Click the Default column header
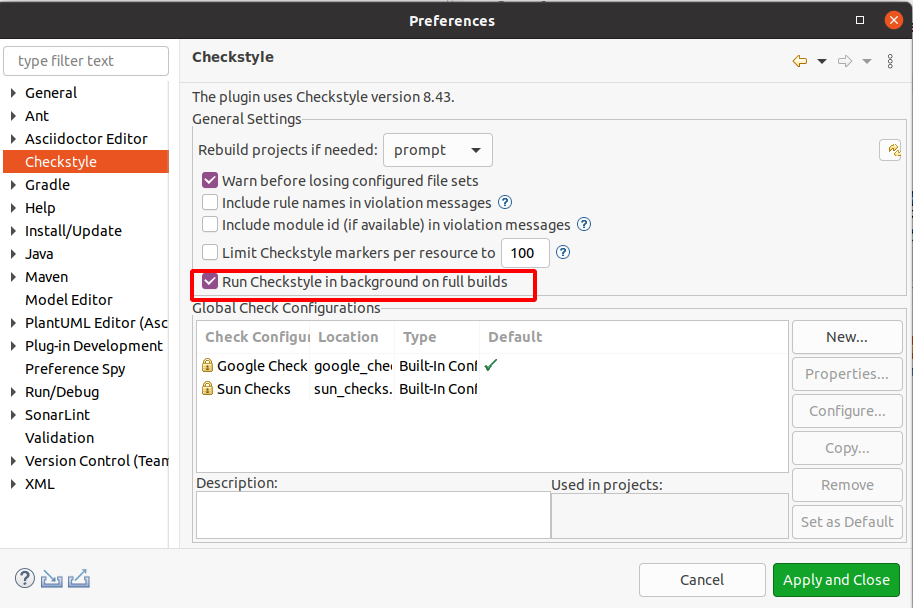The width and height of the screenshot is (913, 608). [634, 337]
